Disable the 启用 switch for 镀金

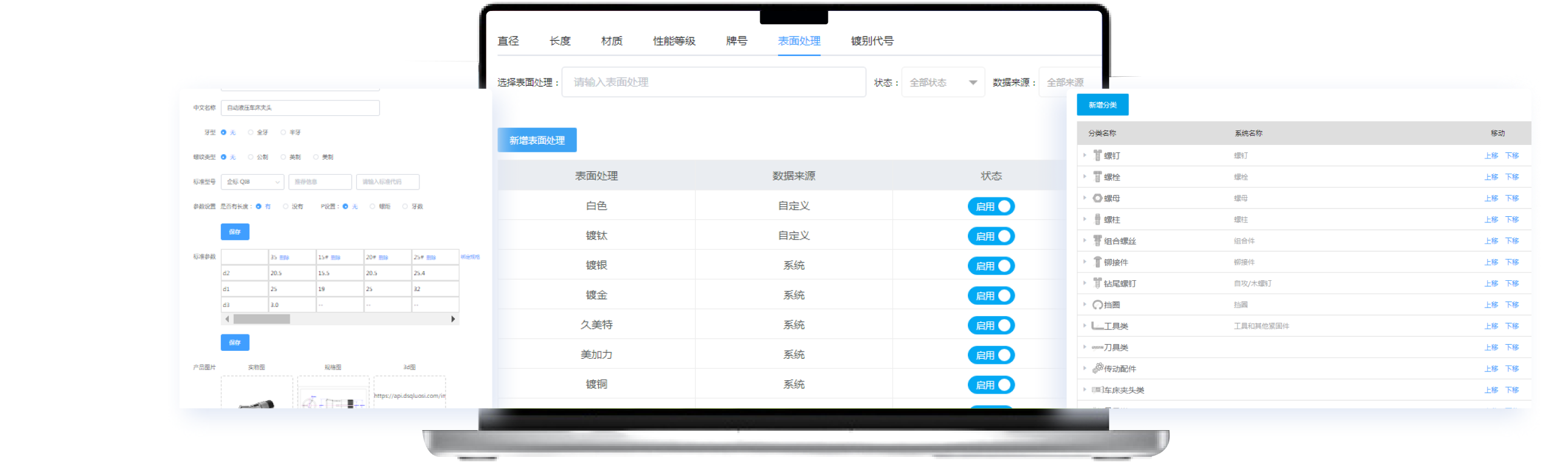[x=991, y=295]
